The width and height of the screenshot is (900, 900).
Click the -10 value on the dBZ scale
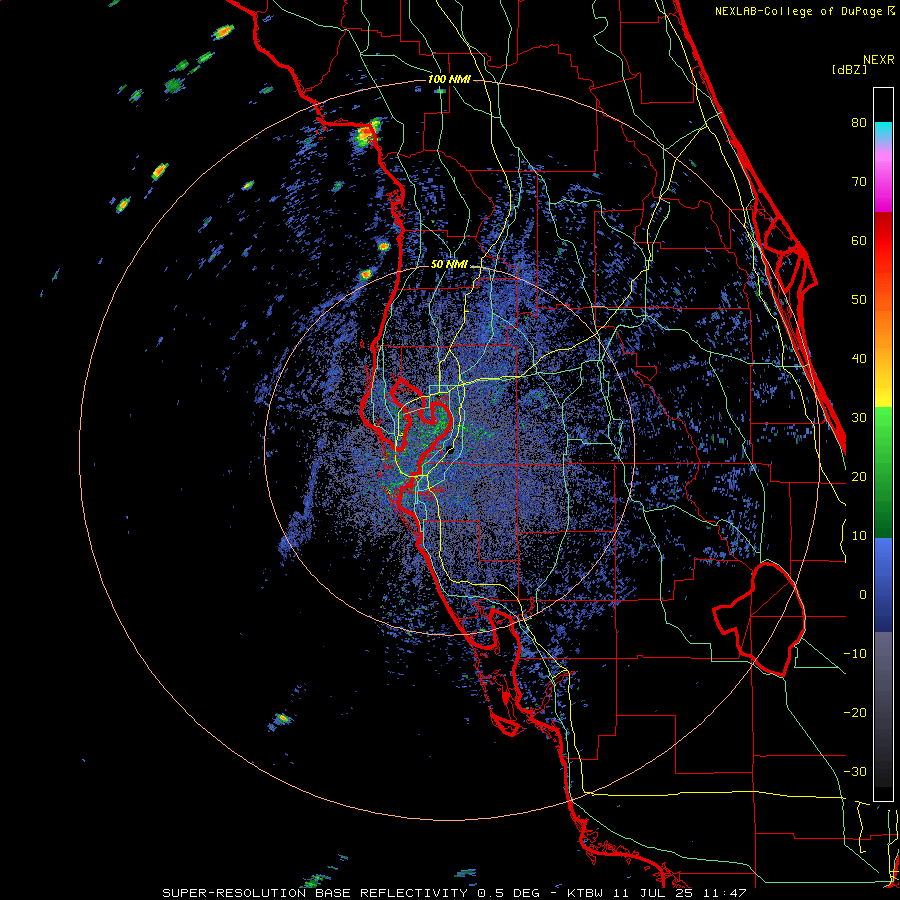pos(855,654)
